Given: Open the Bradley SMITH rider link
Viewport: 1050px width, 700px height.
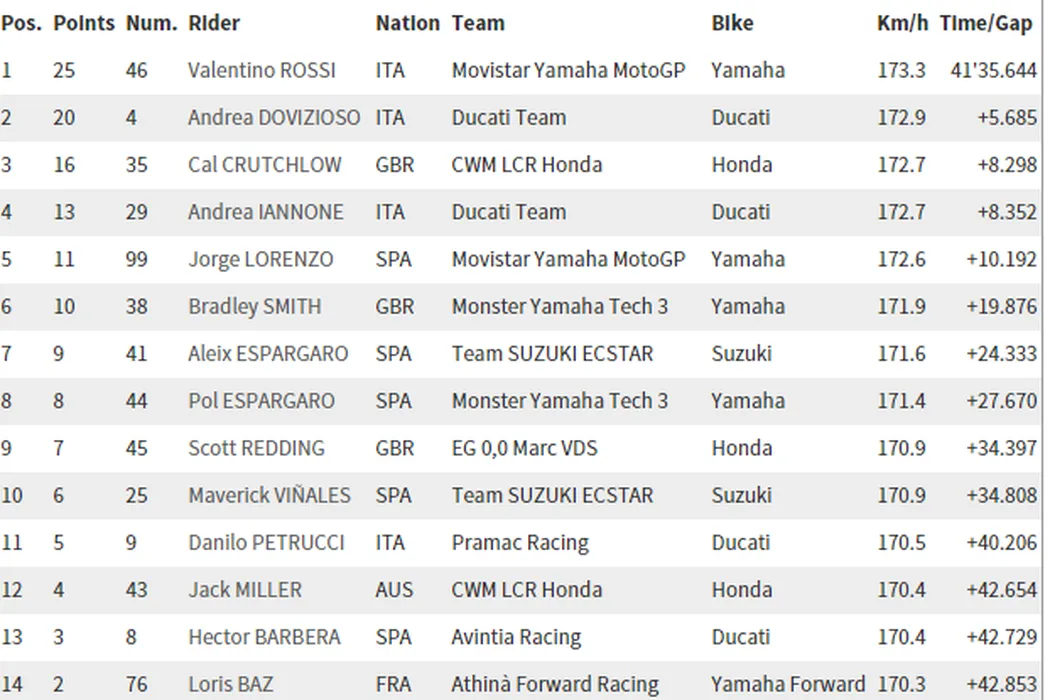Looking at the screenshot, I should coord(254,306).
